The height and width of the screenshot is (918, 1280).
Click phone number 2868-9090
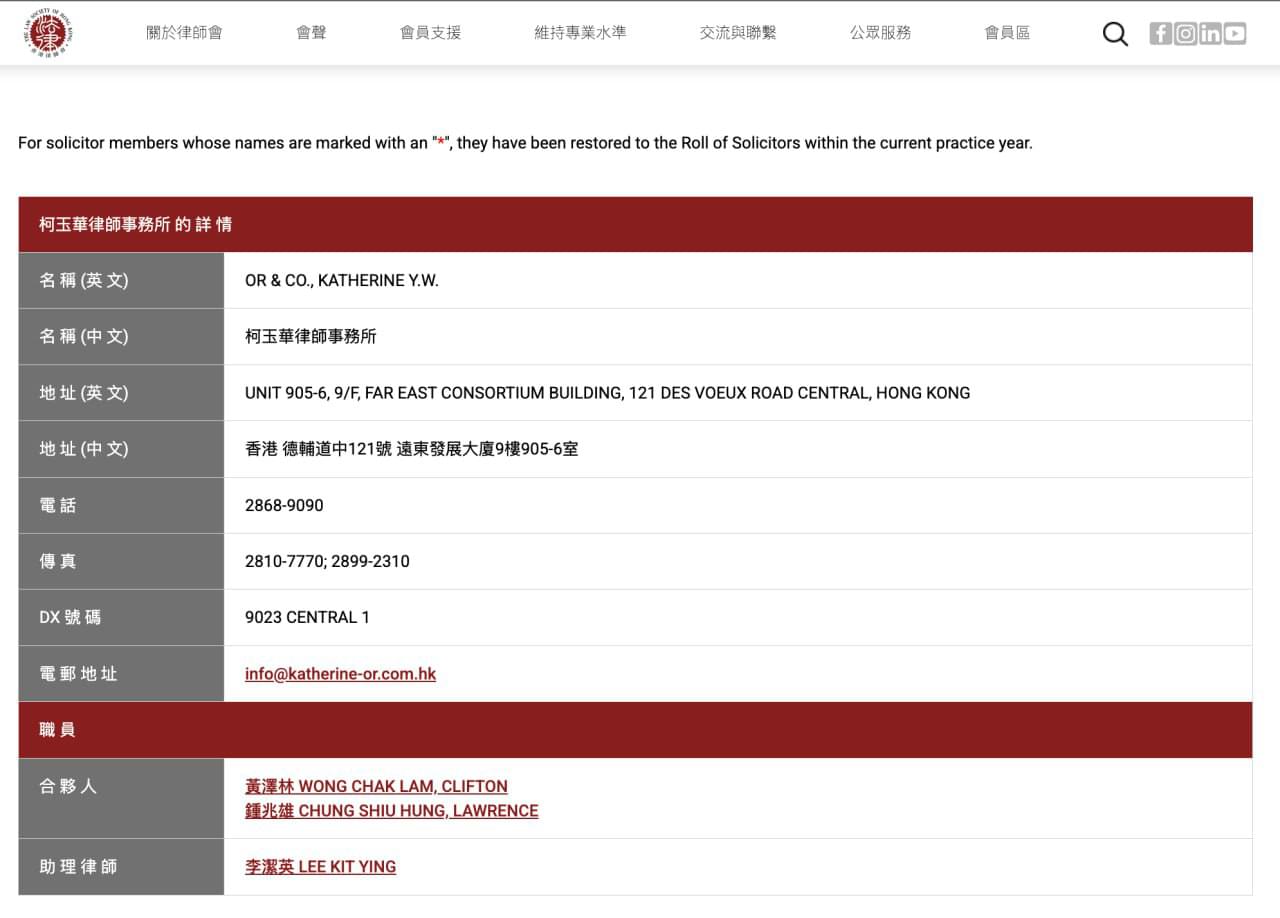[x=284, y=505]
